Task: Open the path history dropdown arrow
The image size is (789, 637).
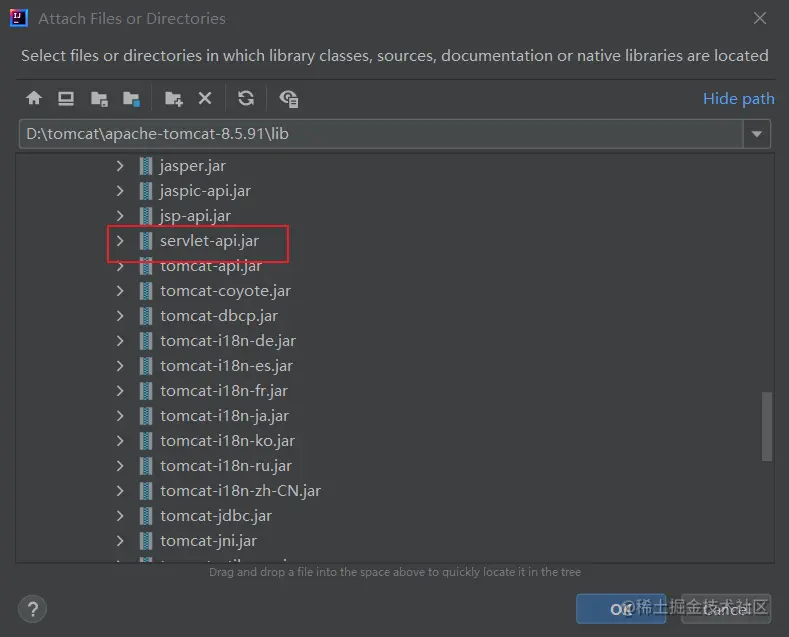Action: click(756, 134)
